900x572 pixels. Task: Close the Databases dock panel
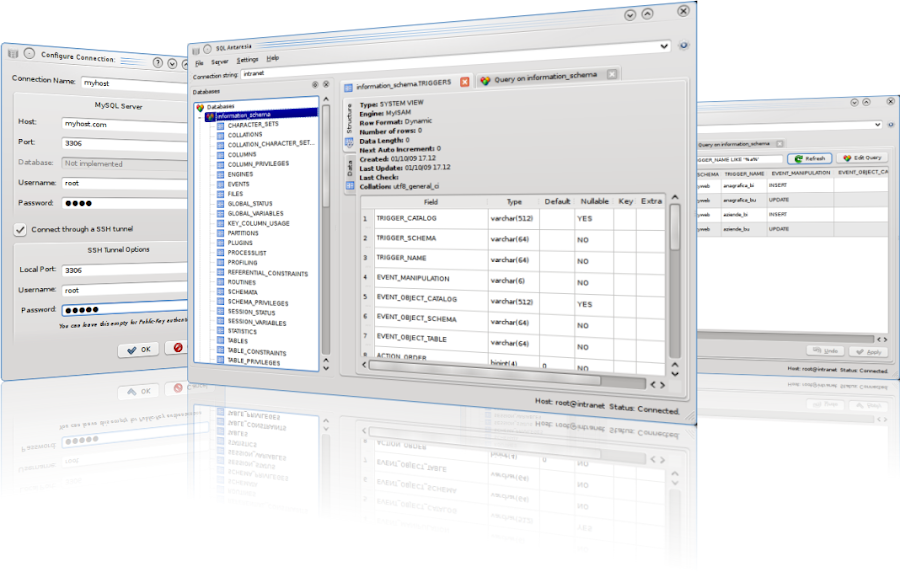326,84
